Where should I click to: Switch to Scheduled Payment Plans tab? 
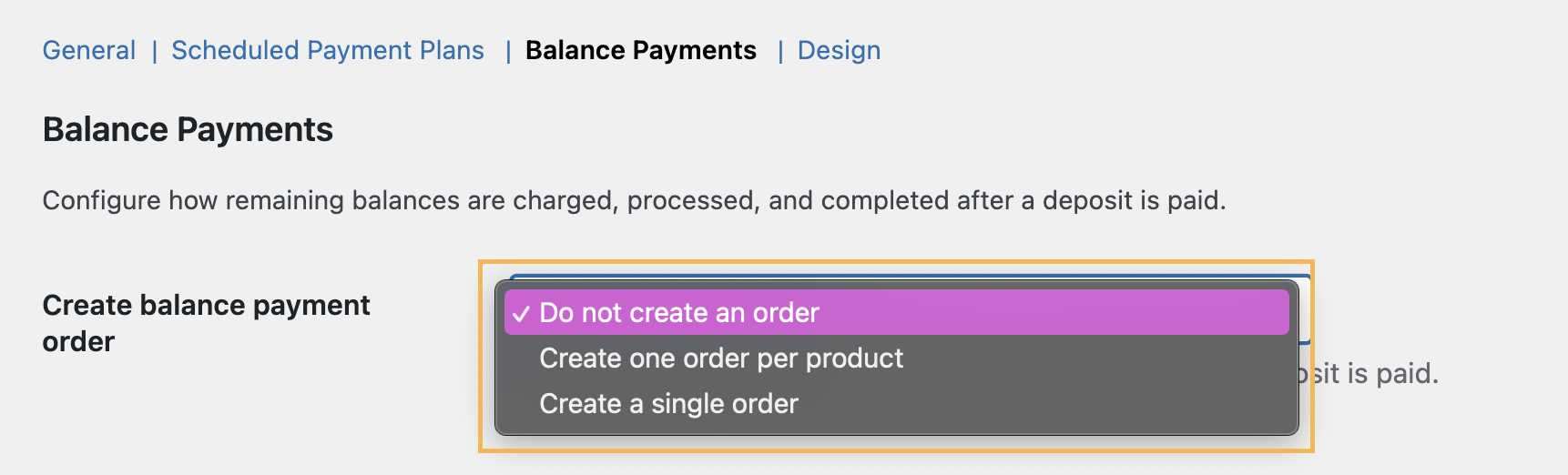coord(328,50)
